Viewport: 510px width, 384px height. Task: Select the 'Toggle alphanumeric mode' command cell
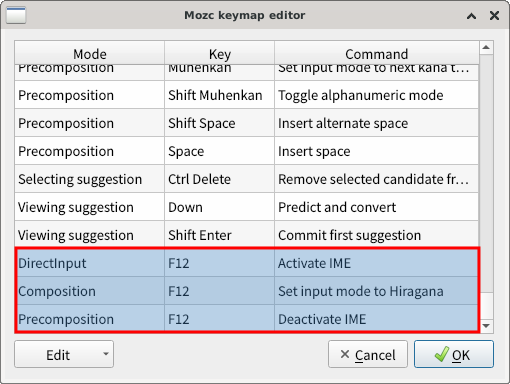(376, 95)
